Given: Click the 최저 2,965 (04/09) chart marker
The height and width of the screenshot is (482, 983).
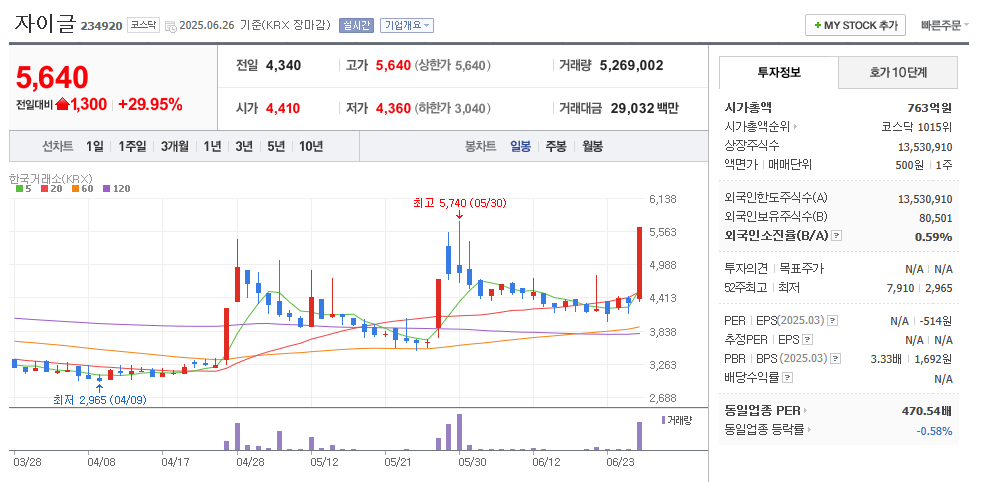Looking at the screenshot, I should 100,400.
